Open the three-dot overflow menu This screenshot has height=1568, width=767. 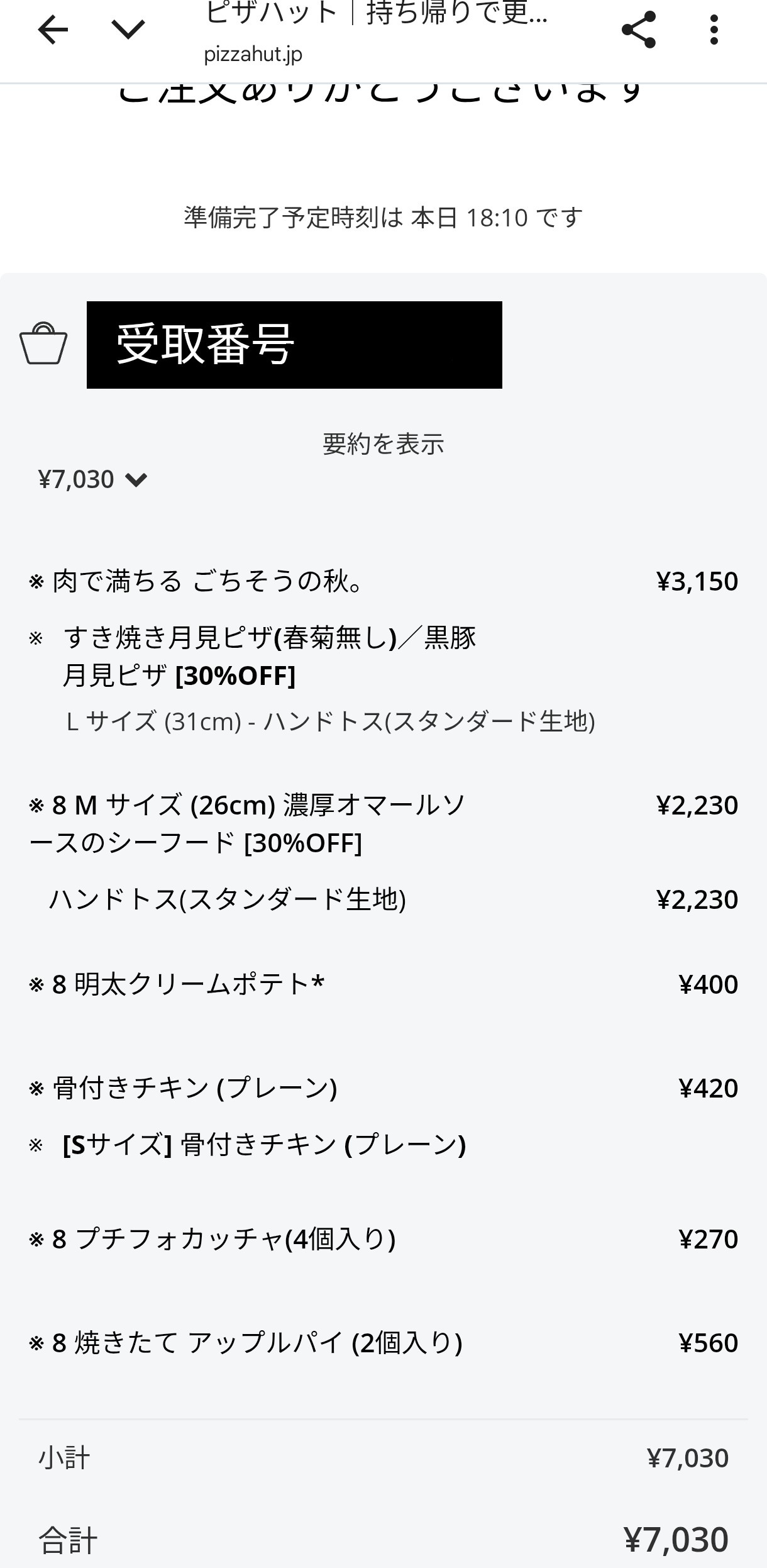point(714,30)
